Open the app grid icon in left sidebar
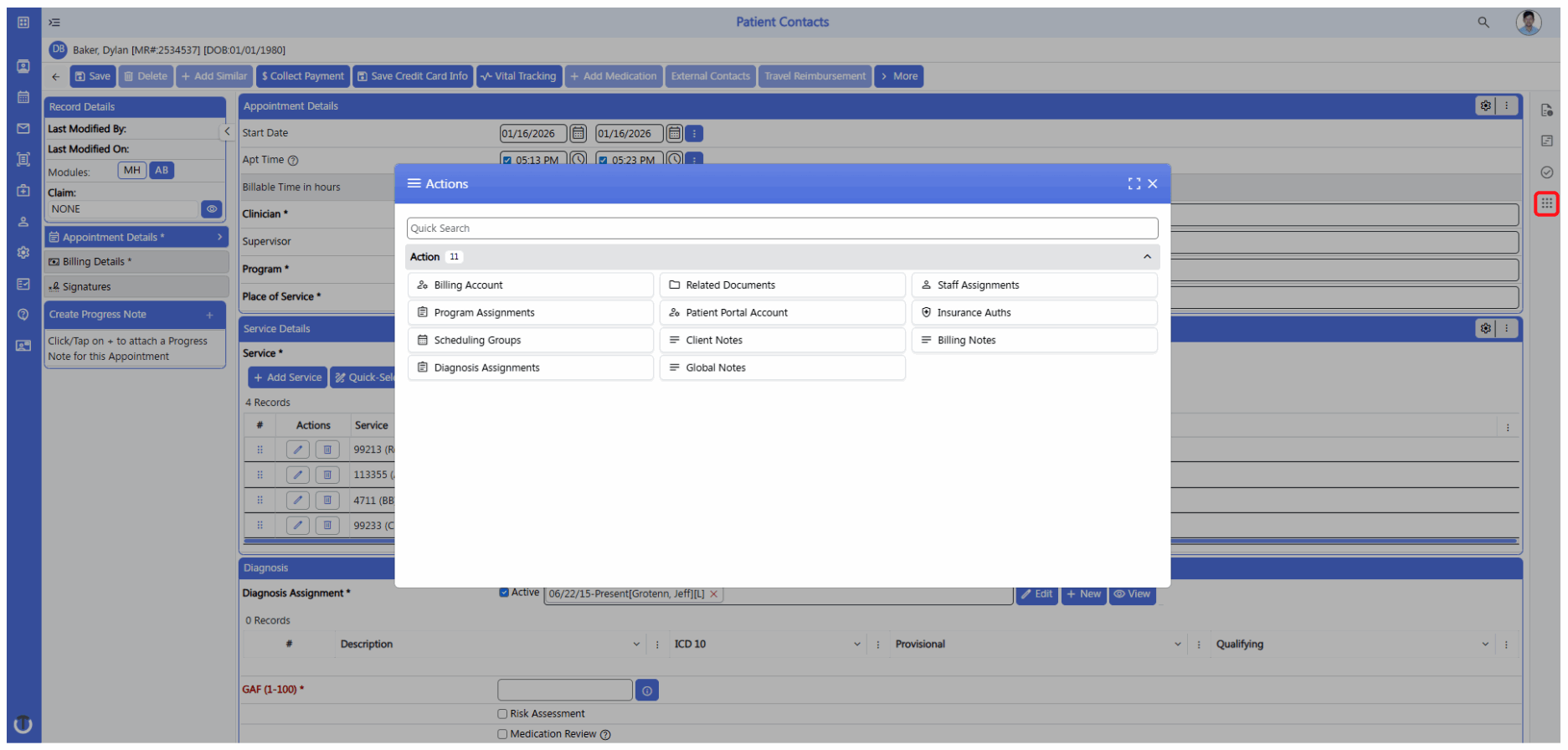1568x750 pixels. [x=23, y=23]
